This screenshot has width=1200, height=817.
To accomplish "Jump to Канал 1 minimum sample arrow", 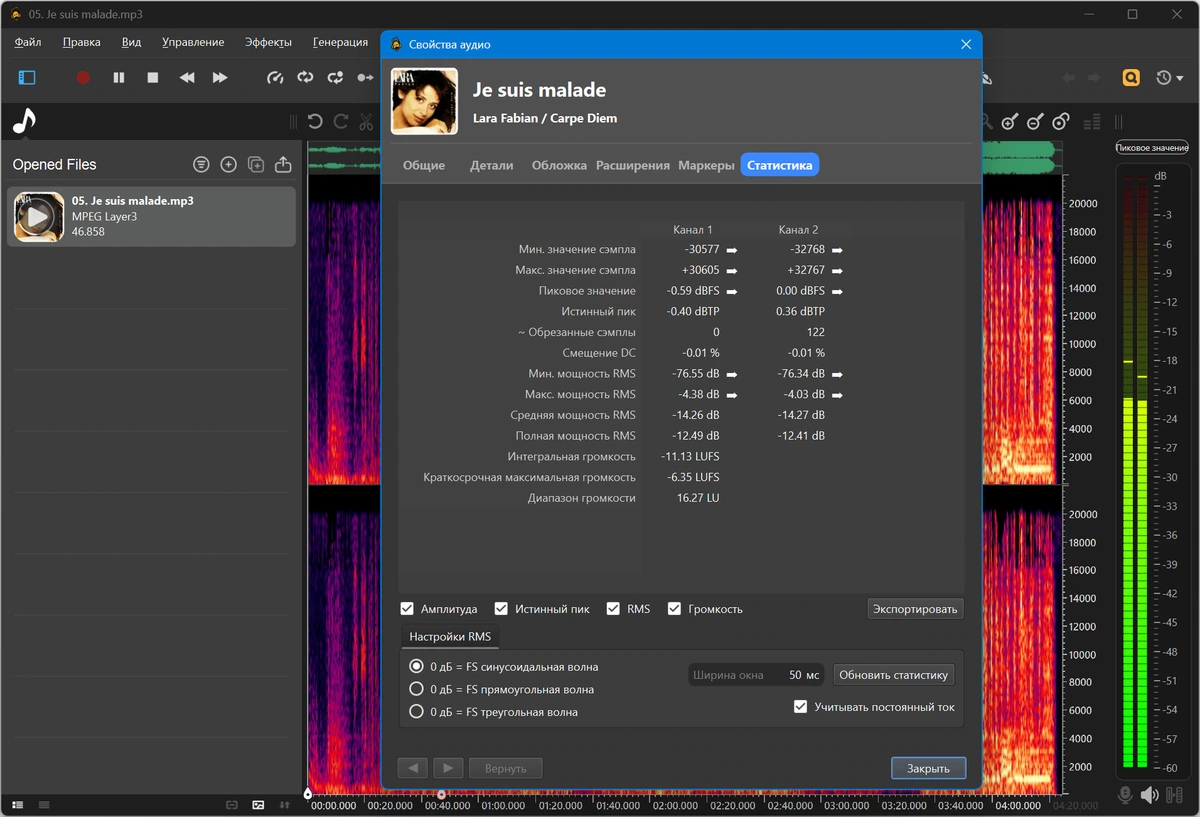I will tap(731, 249).
